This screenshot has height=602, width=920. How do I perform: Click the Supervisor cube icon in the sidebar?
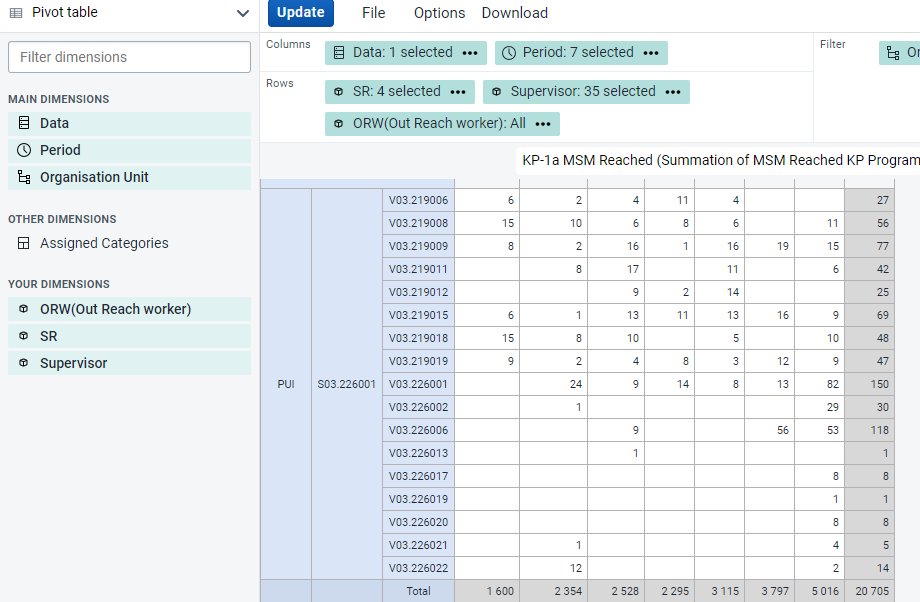(x=23, y=363)
